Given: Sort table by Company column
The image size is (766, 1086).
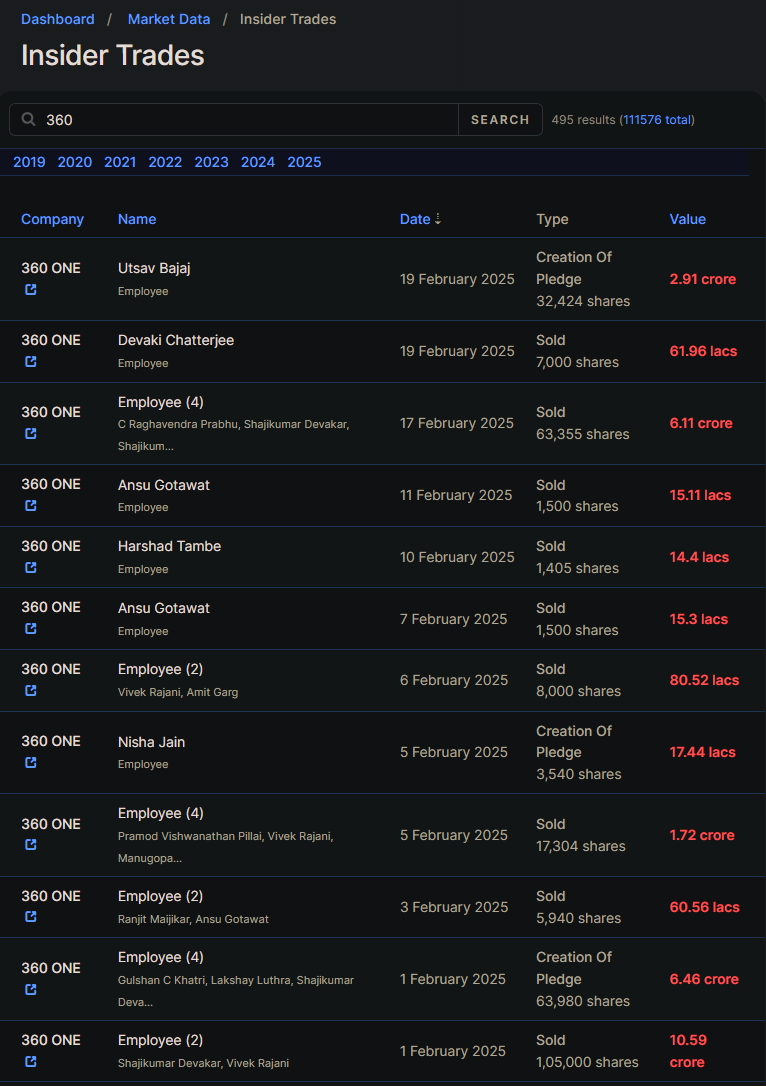Looking at the screenshot, I should point(52,219).
